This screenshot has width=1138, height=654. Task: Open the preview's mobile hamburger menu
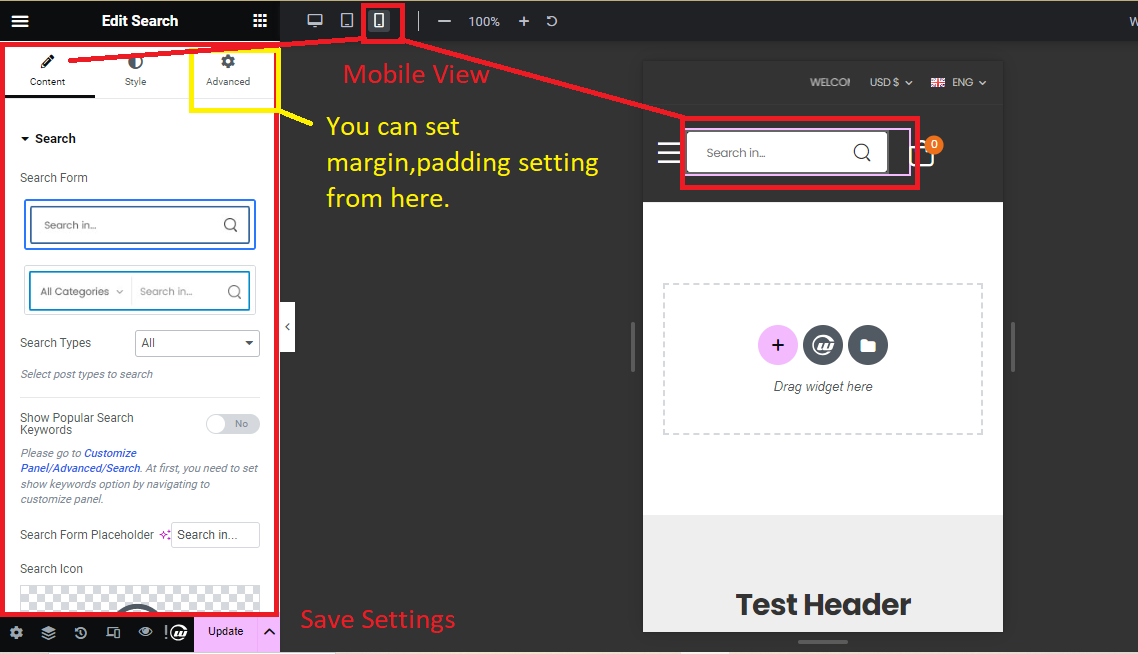[x=668, y=152]
